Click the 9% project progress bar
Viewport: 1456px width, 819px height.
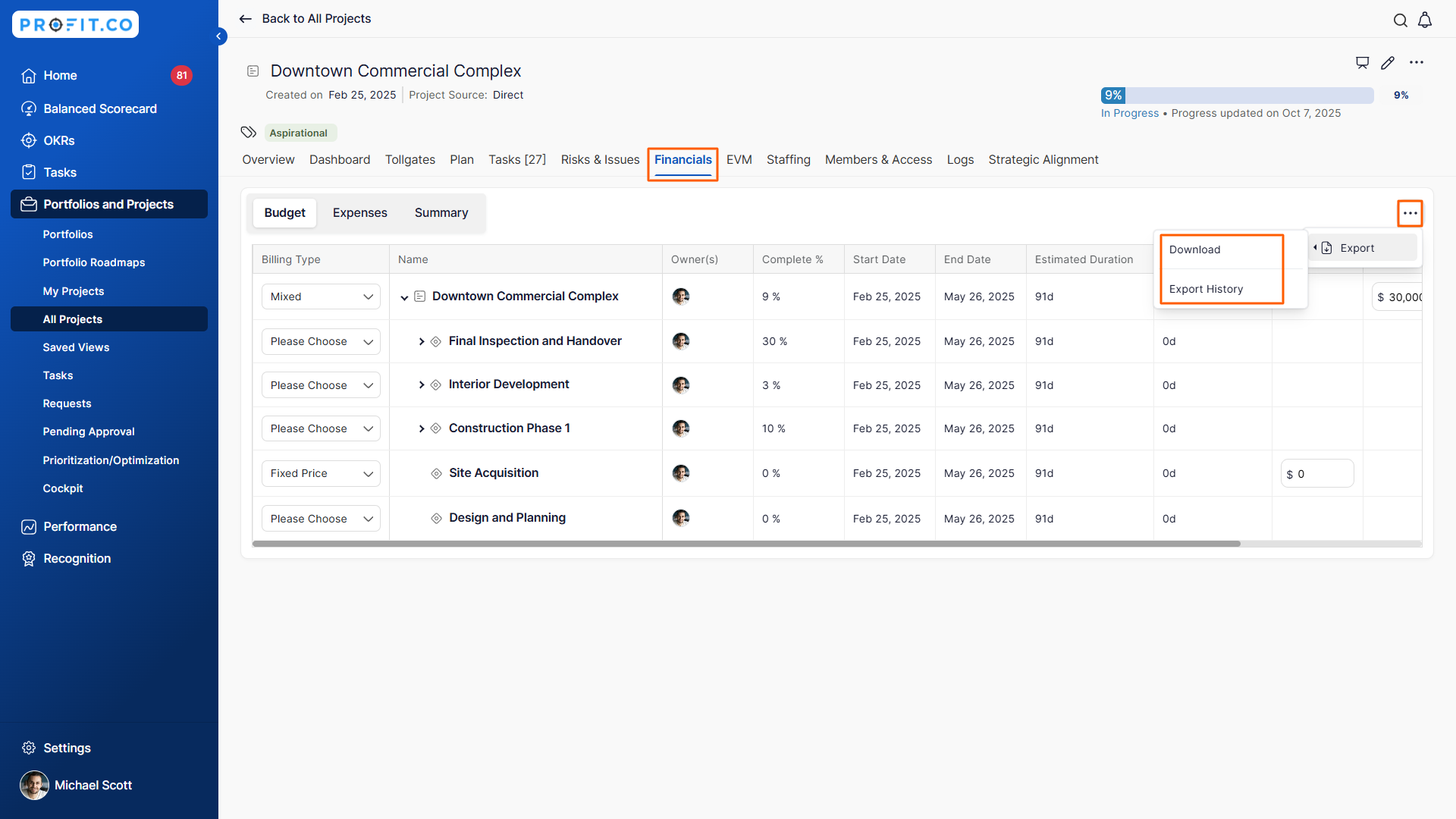point(1237,96)
